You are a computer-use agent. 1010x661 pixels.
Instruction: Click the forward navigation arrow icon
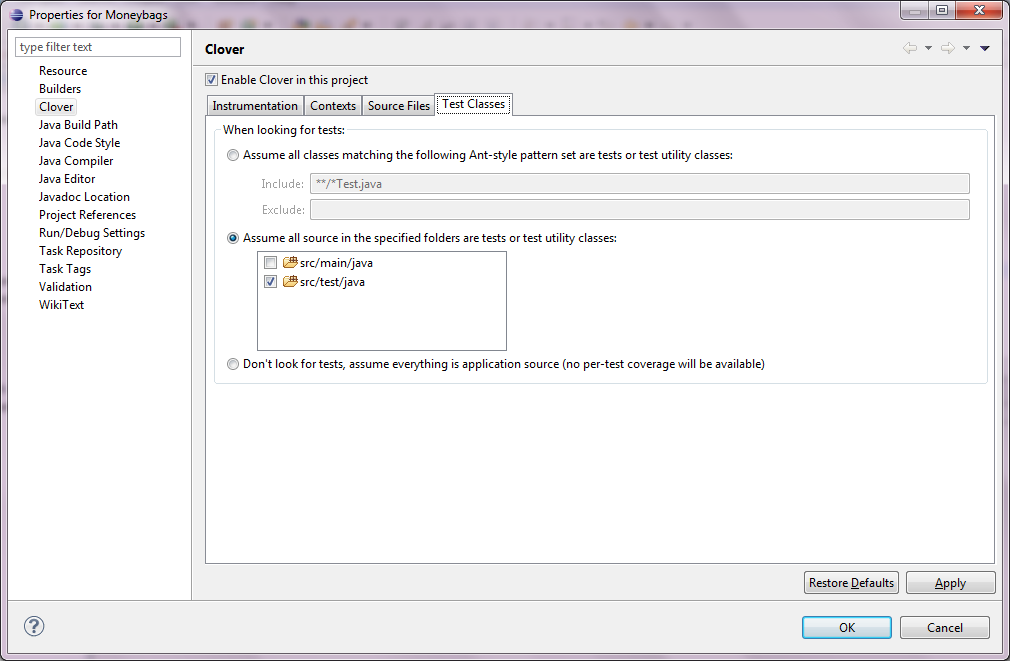947,48
